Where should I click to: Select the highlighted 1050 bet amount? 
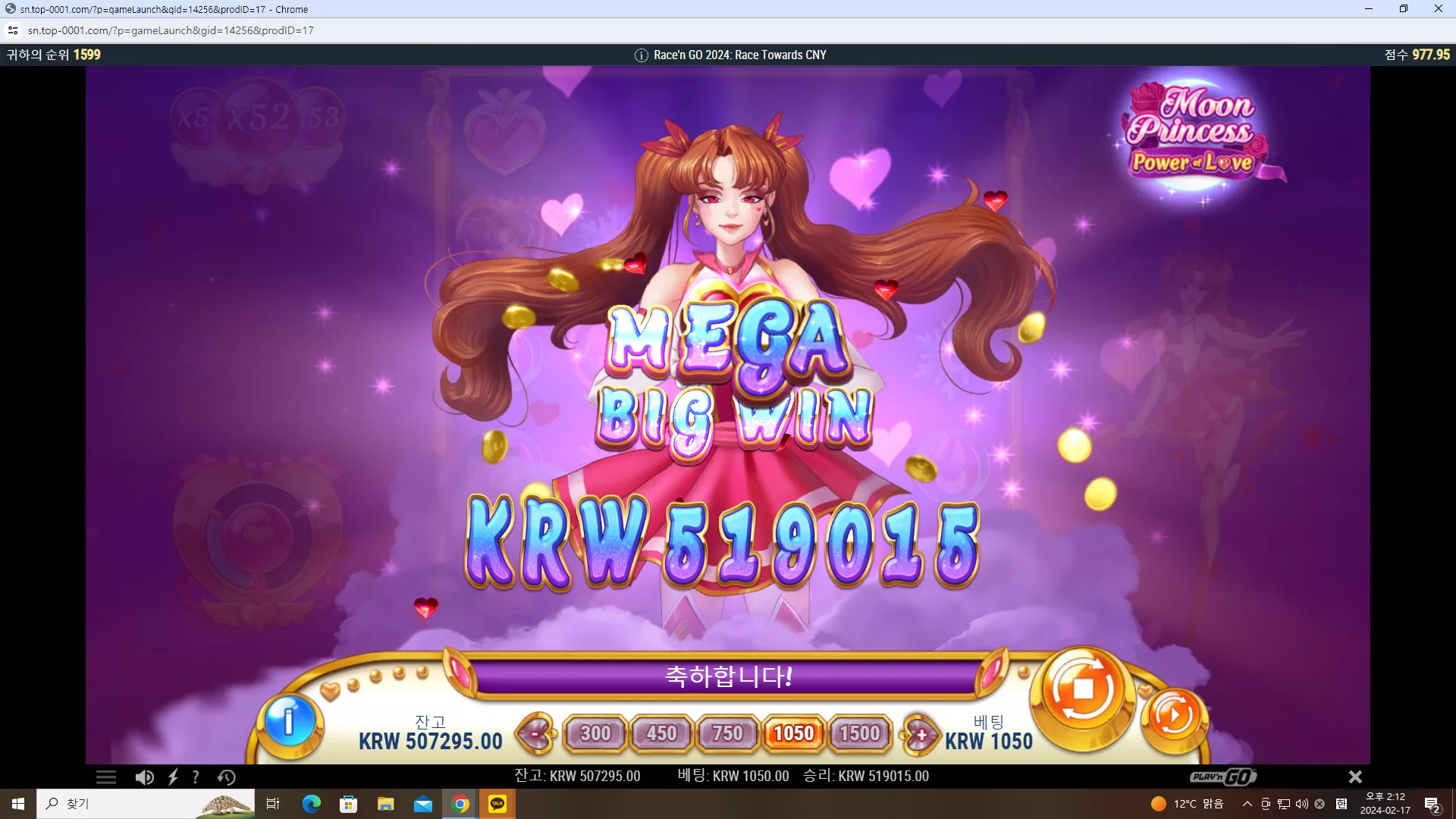793,733
